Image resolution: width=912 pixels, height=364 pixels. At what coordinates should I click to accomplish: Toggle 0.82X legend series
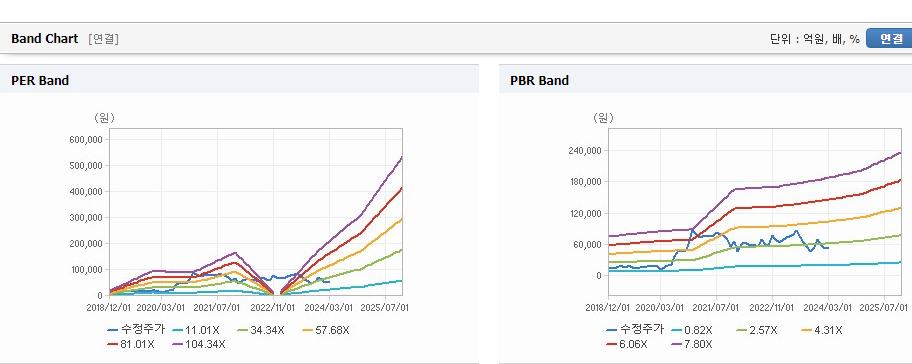[x=692, y=330]
